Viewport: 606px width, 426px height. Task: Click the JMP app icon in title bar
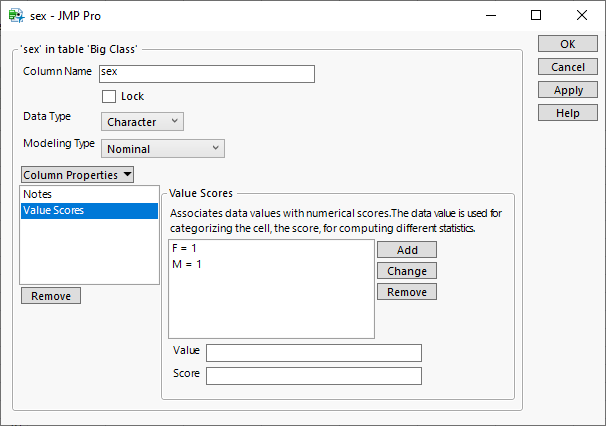pyautogui.click(x=16, y=16)
